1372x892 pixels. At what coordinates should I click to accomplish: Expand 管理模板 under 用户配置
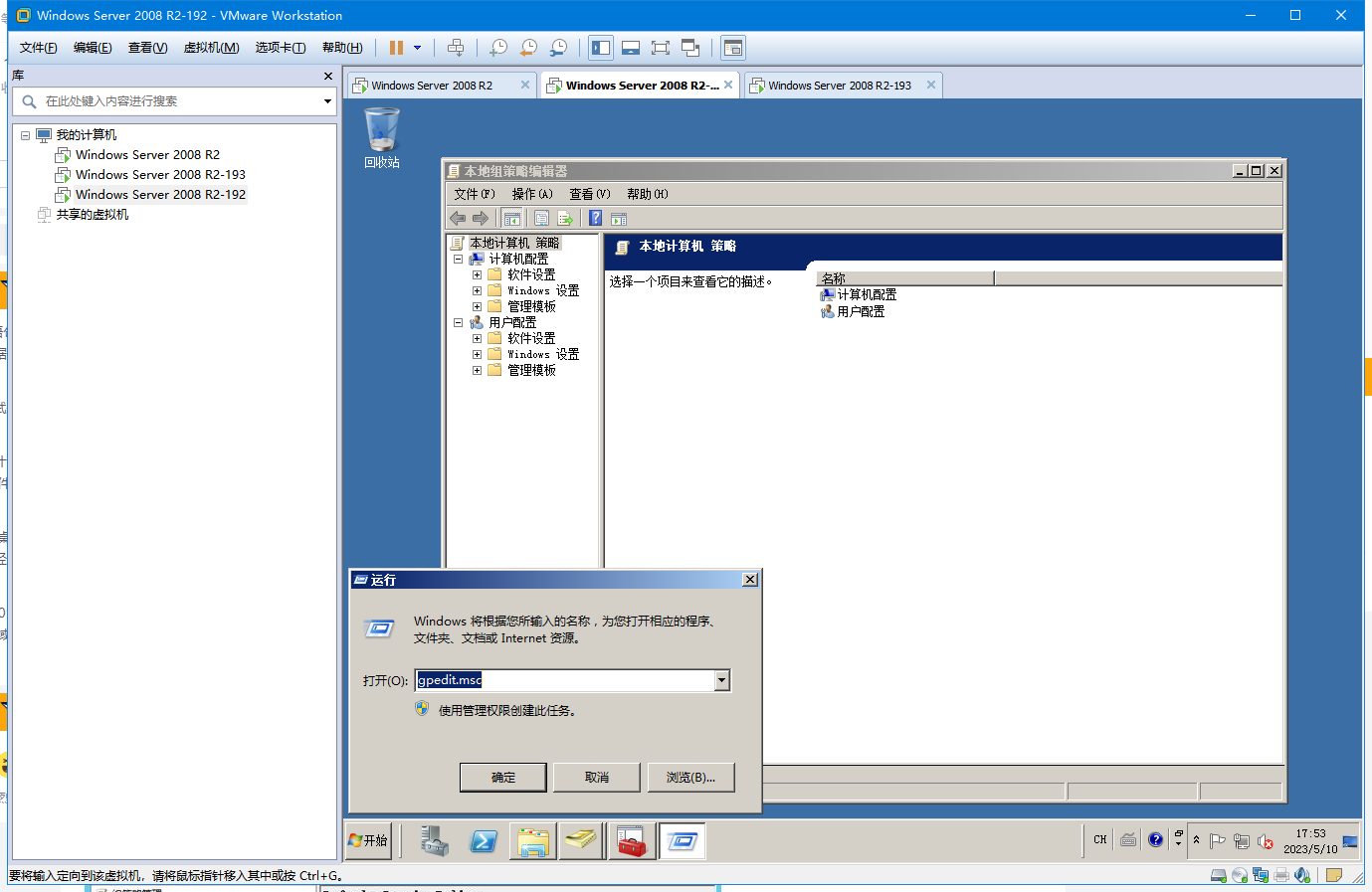tap(477, 370)
